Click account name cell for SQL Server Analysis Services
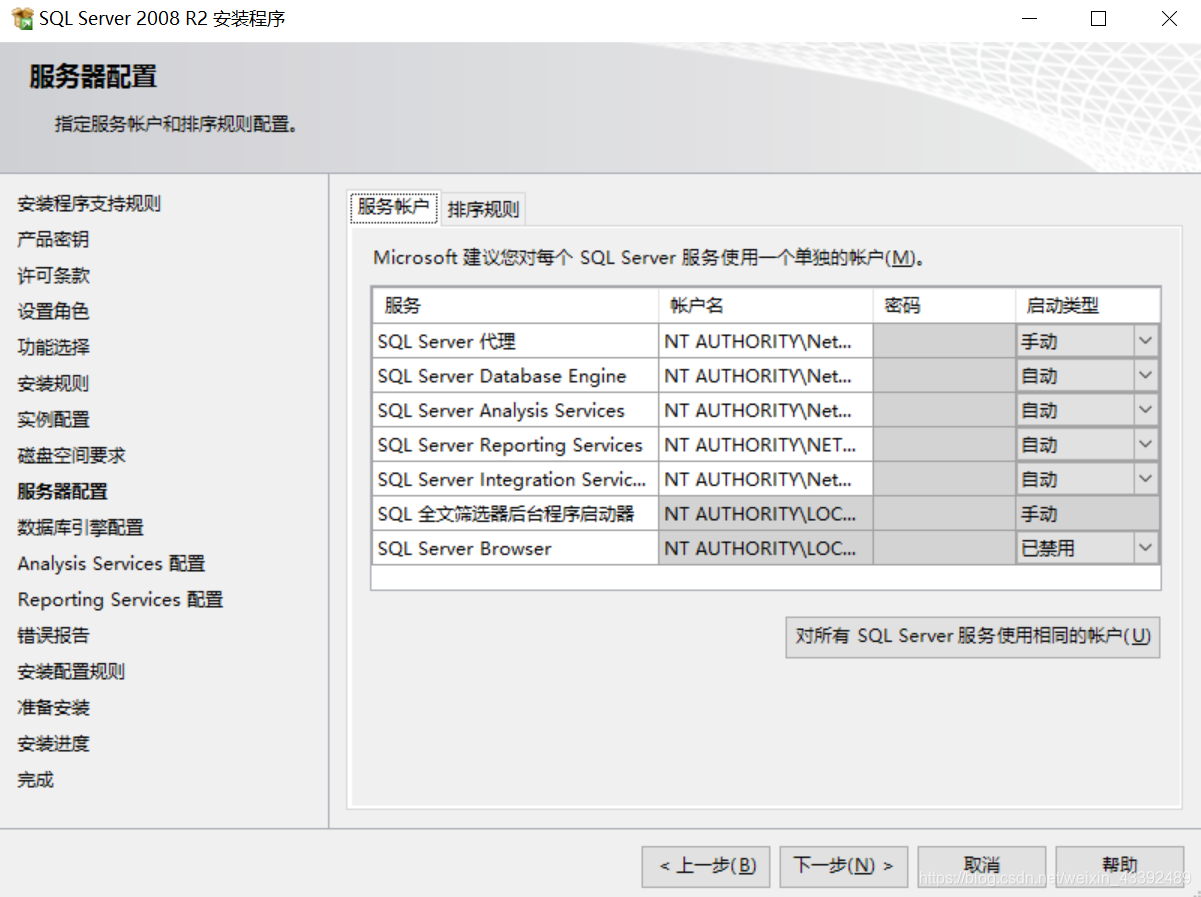This screenshot has width=1201, height=897. point(765,410)
